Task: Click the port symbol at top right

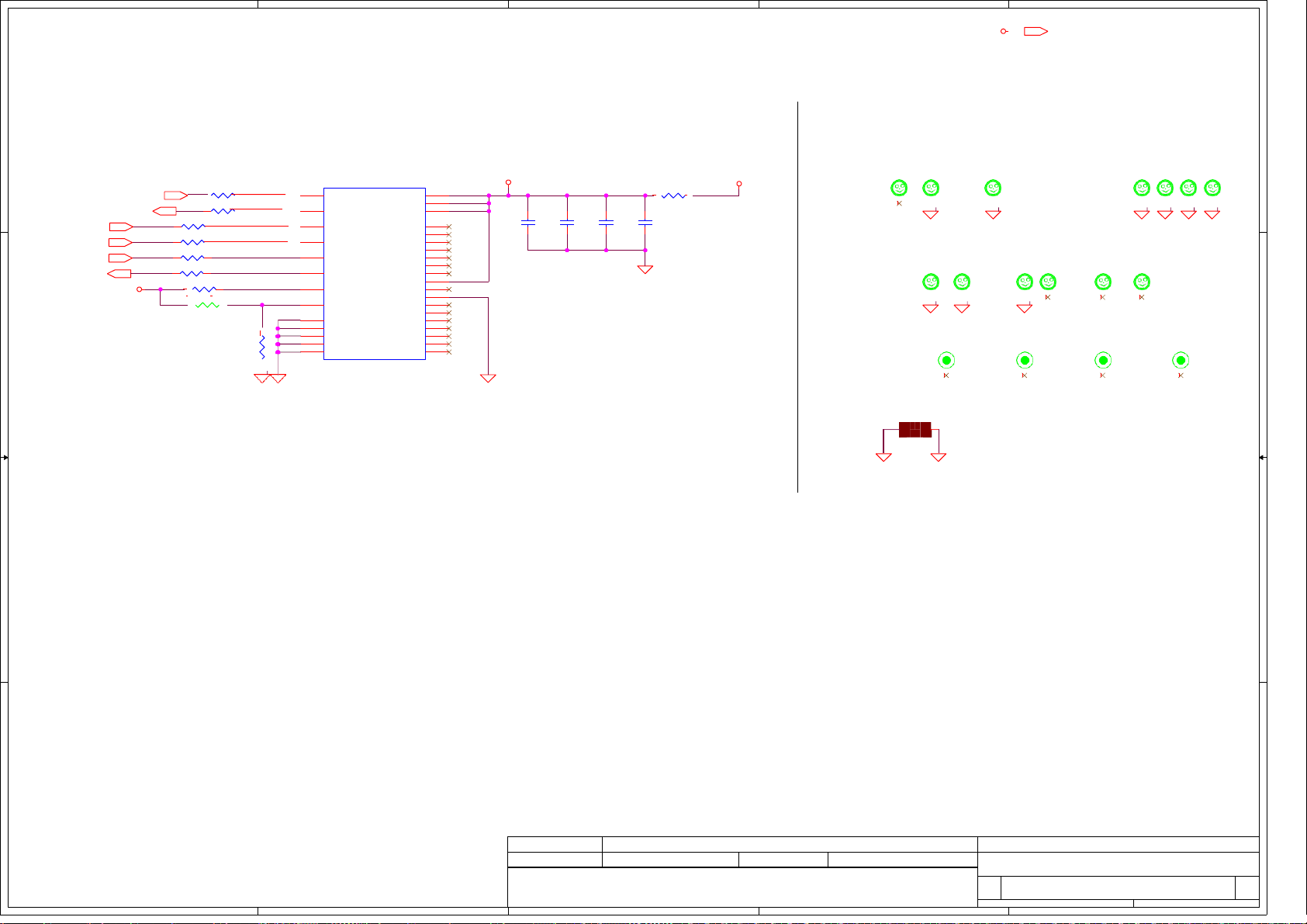Action: (x=1036, y=32)
